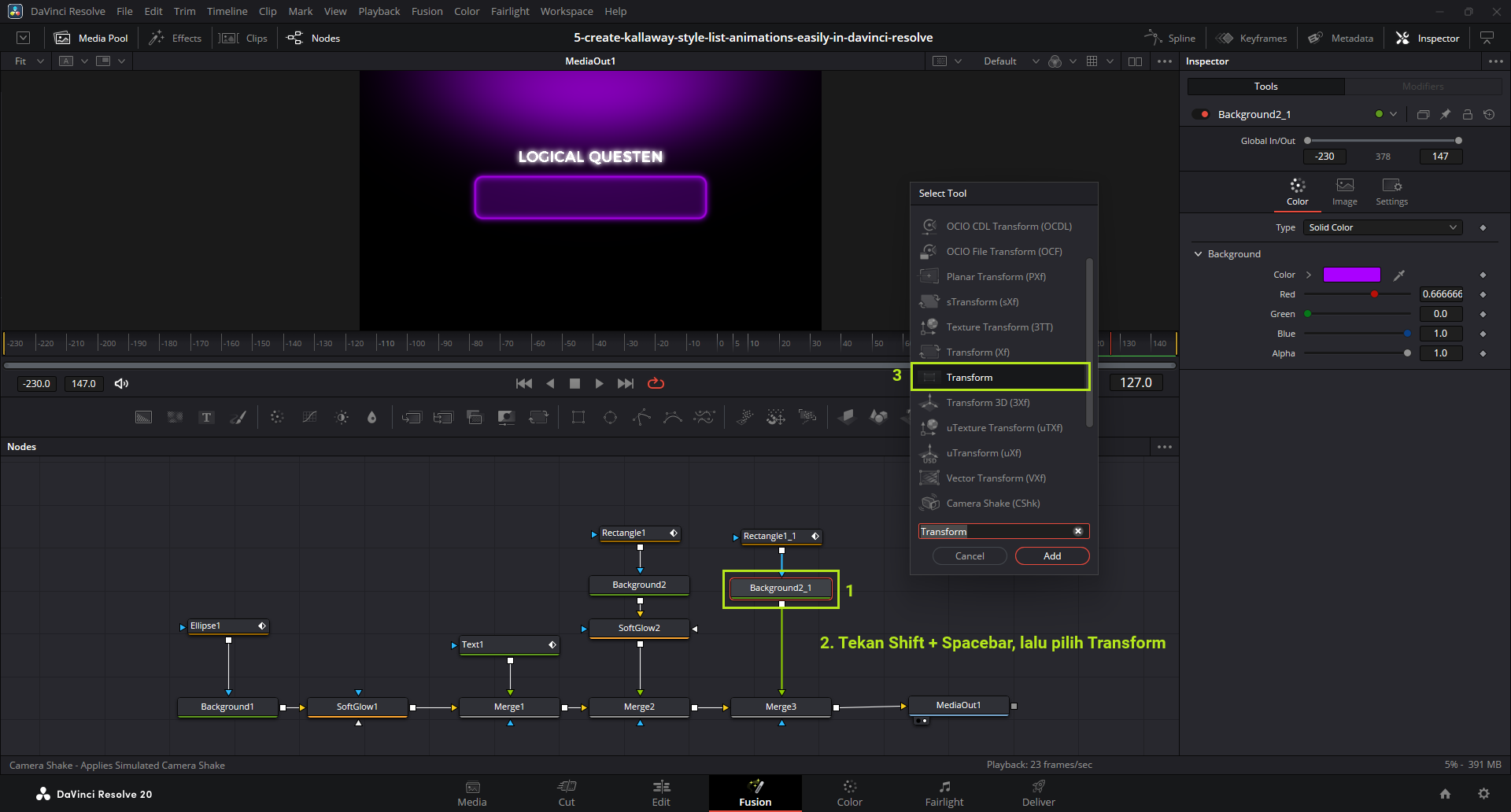Select the Ellipse mask tool icon
This screenshot has width=1511, height=812.
click(x=610, y=418)
